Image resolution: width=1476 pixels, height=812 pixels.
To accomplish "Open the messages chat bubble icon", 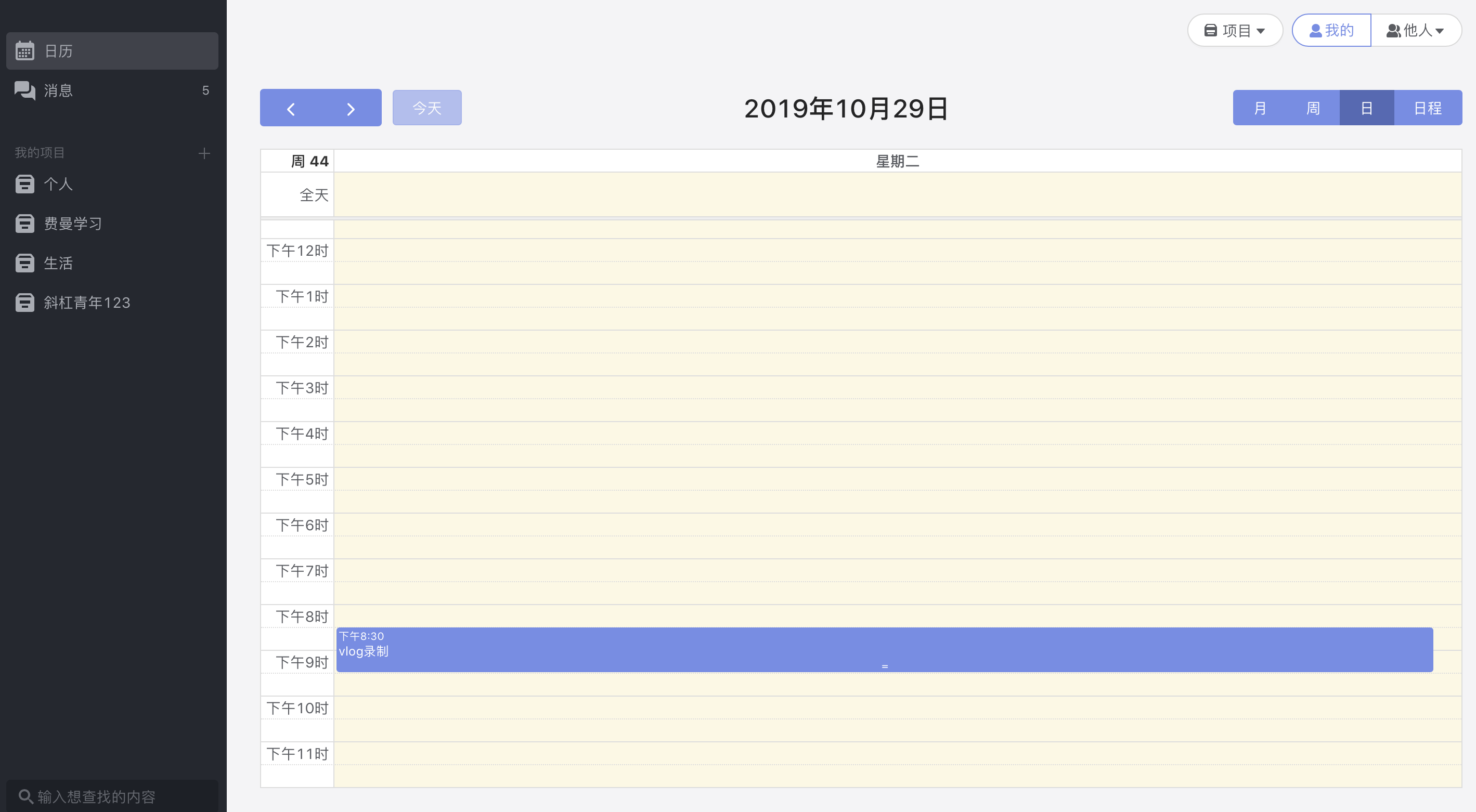I will click(24, 90).
